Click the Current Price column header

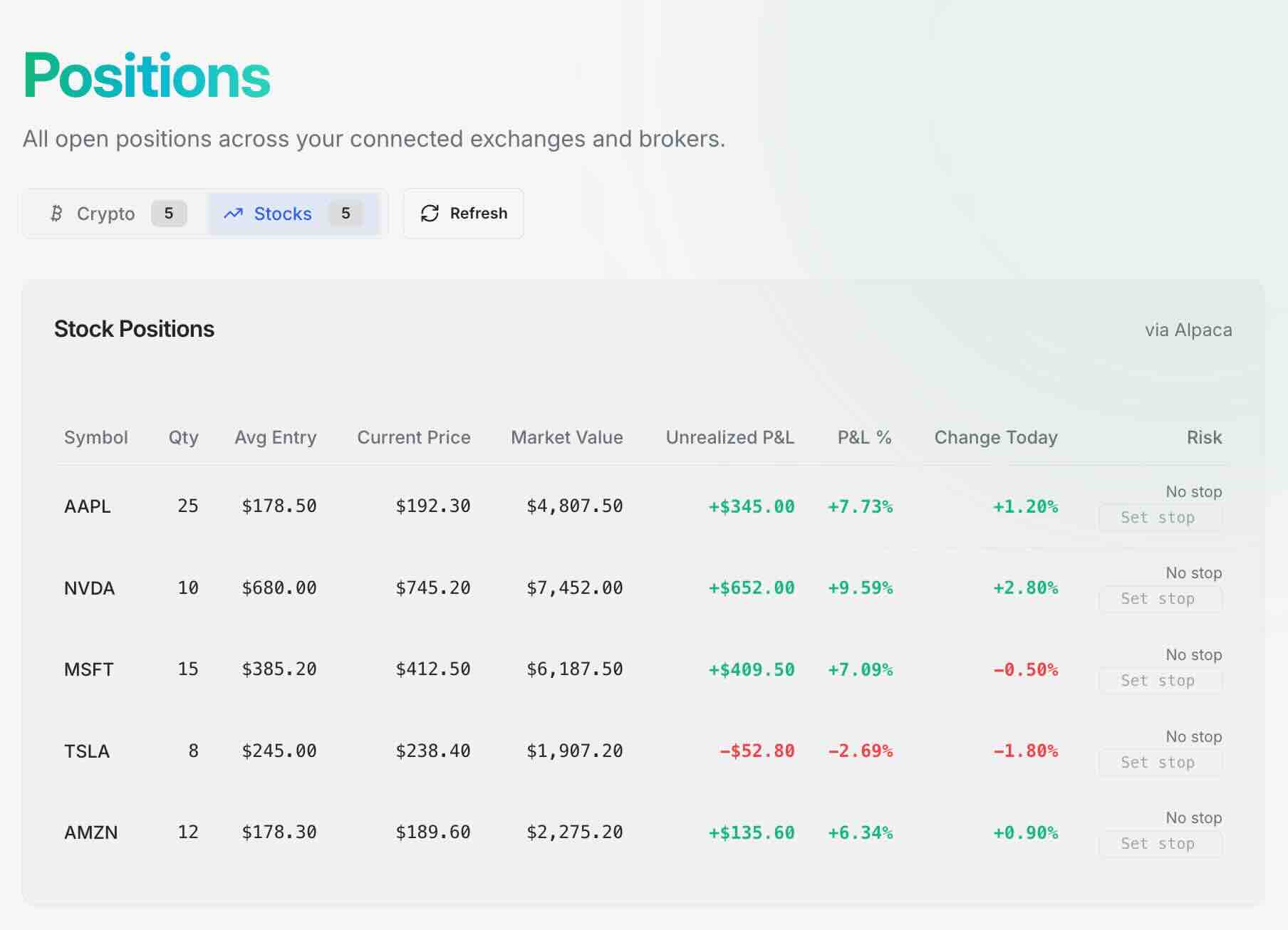(x=414, y=437)
